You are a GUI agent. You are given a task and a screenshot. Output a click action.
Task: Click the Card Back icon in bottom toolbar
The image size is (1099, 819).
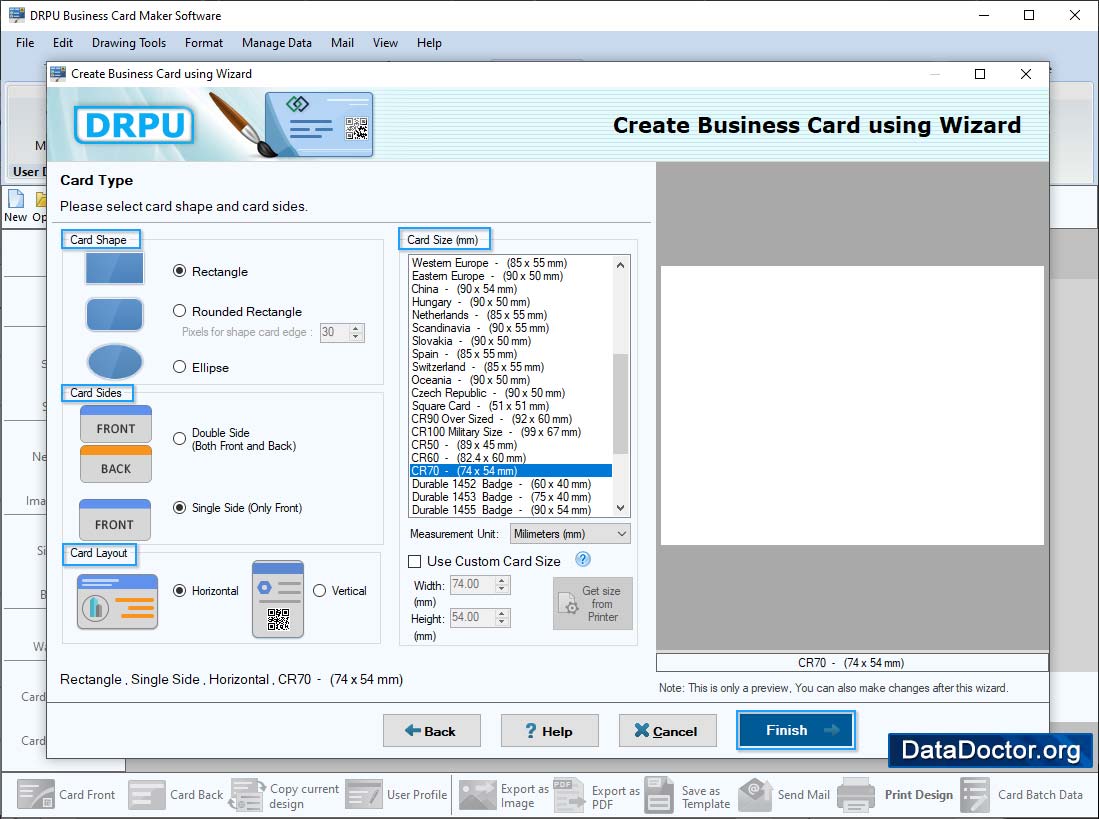tap(147, 794)
